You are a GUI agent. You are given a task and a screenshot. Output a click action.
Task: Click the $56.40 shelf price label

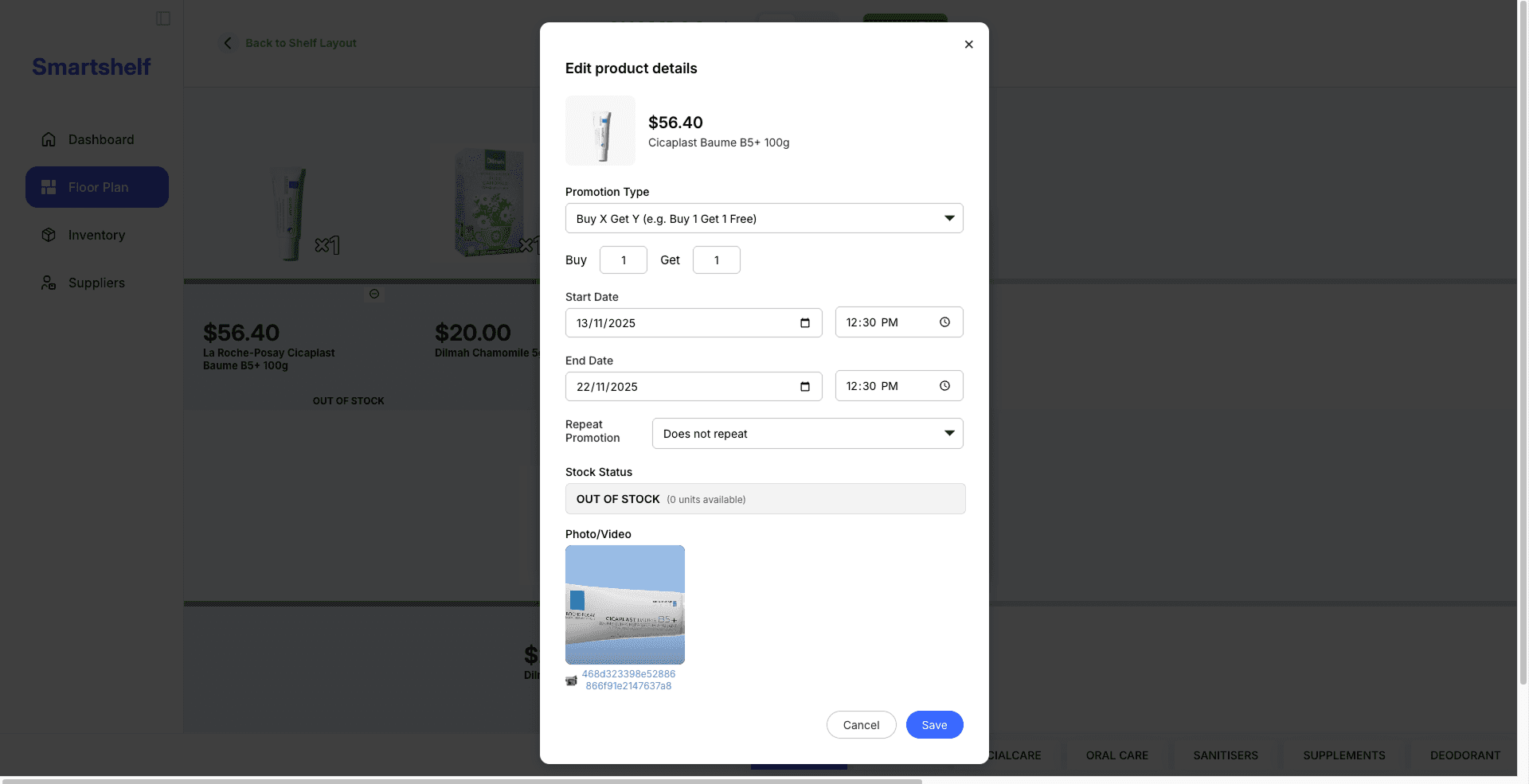(241, 332)
